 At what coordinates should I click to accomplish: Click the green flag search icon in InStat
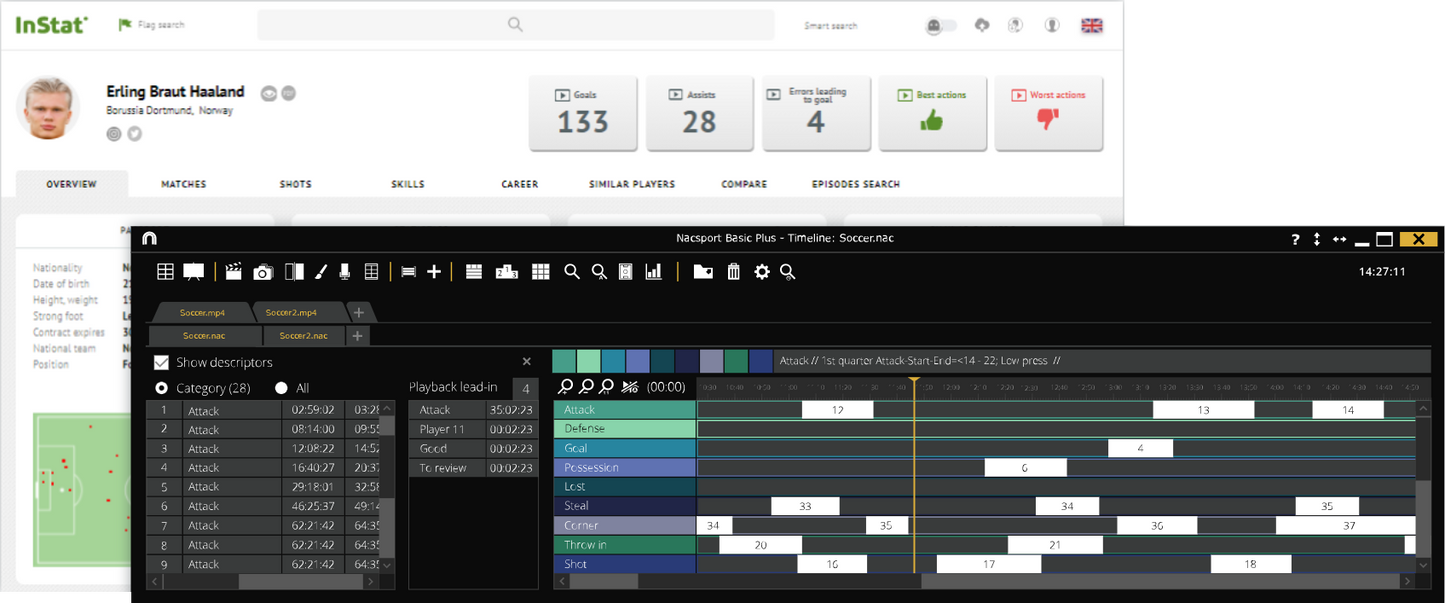pyautogui.click(x=125, y=25)
